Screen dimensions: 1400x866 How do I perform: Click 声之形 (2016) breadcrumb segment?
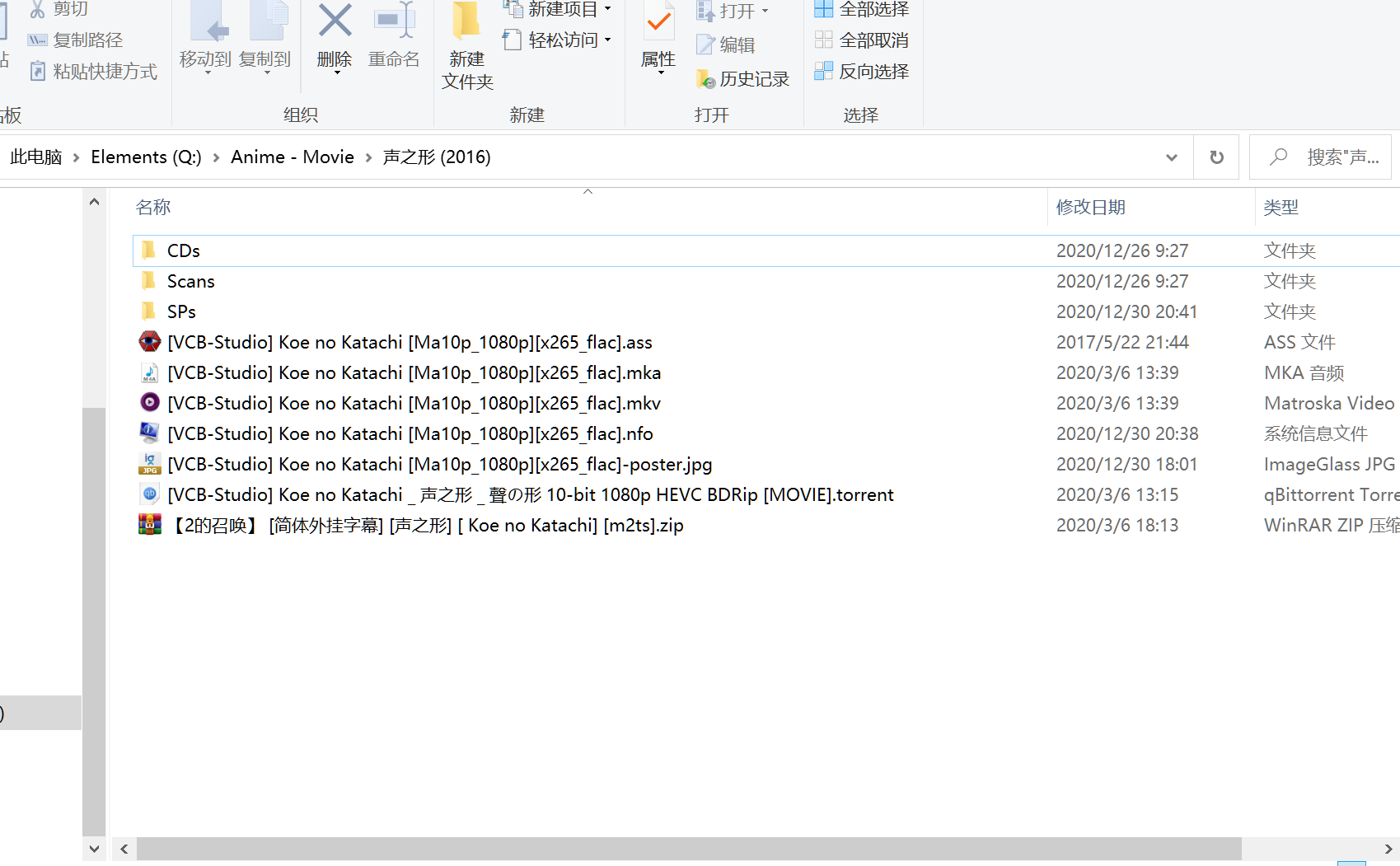coord(437,157)
